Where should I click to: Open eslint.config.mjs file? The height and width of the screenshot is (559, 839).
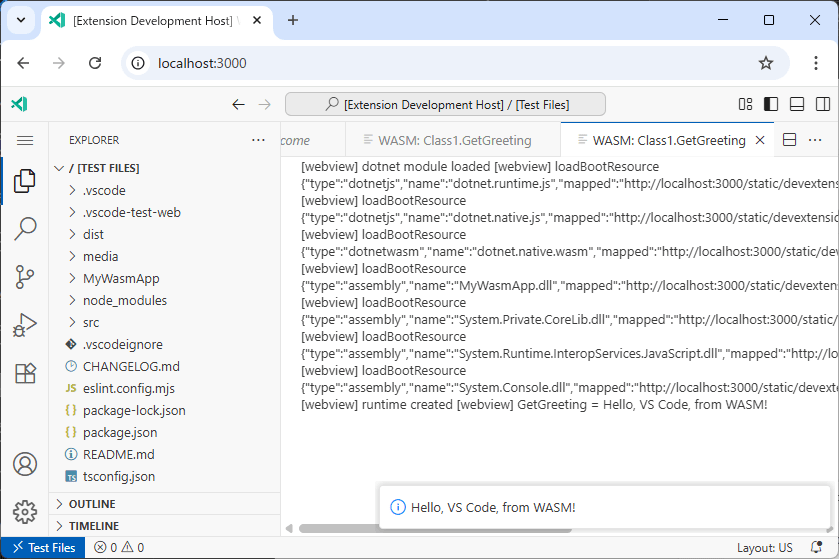[165, 388]
